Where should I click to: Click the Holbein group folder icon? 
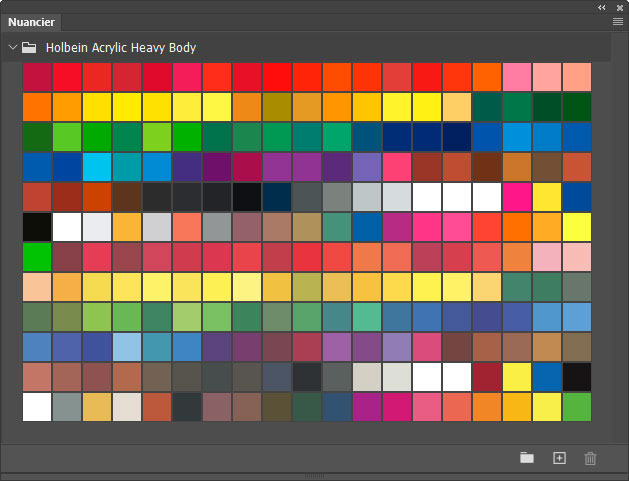pos(30,47)
